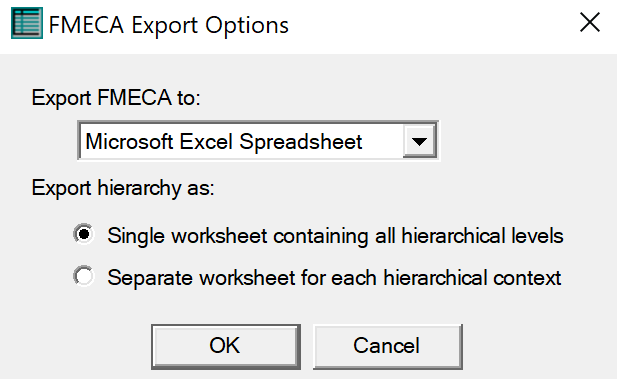Click the empty radio circle beside Separate worksheet
This screenshot has width=617, height=379.
83,275
